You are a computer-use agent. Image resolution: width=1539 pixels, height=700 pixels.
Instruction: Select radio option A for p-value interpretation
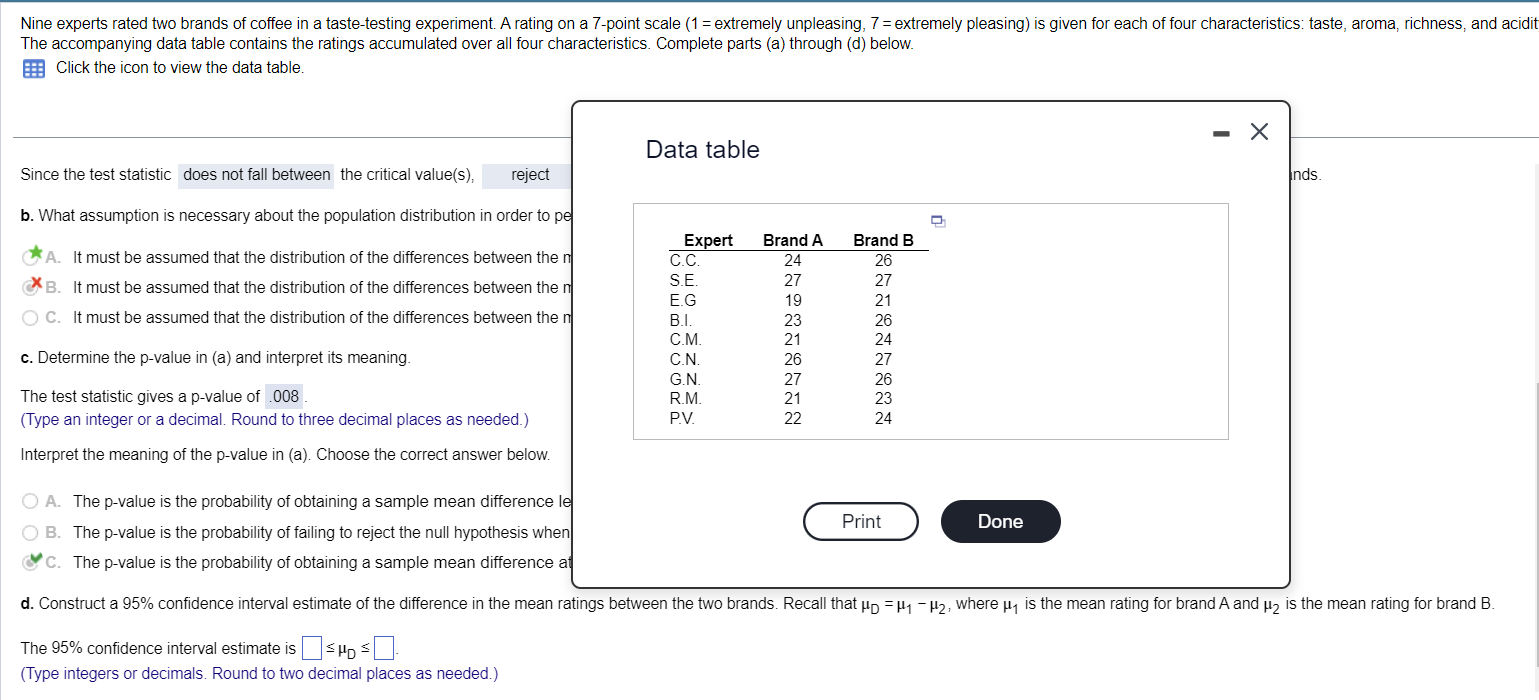coord(30,501)
